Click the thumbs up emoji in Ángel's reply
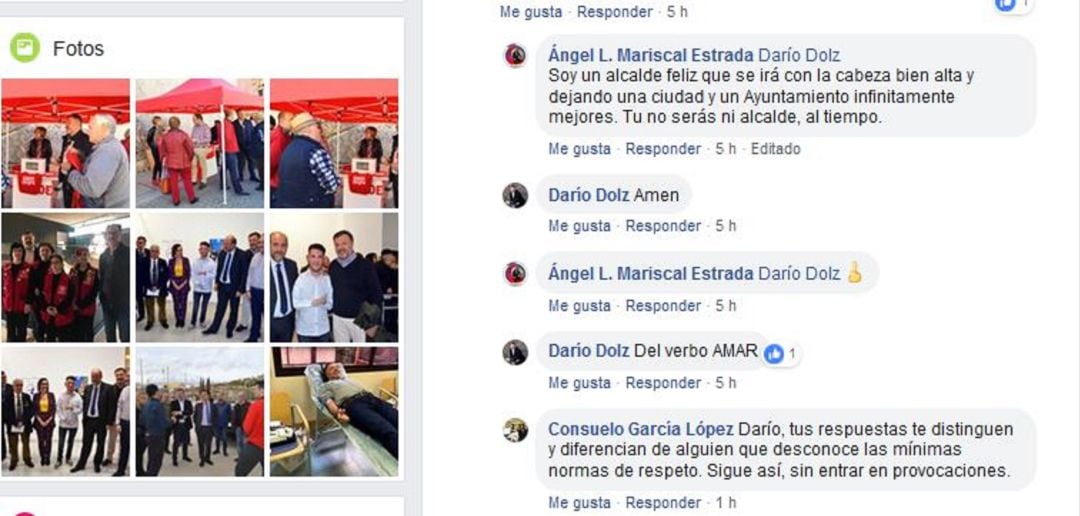Image resolution: width=1080 pixels, height=516 pixels. pos(855,273)
